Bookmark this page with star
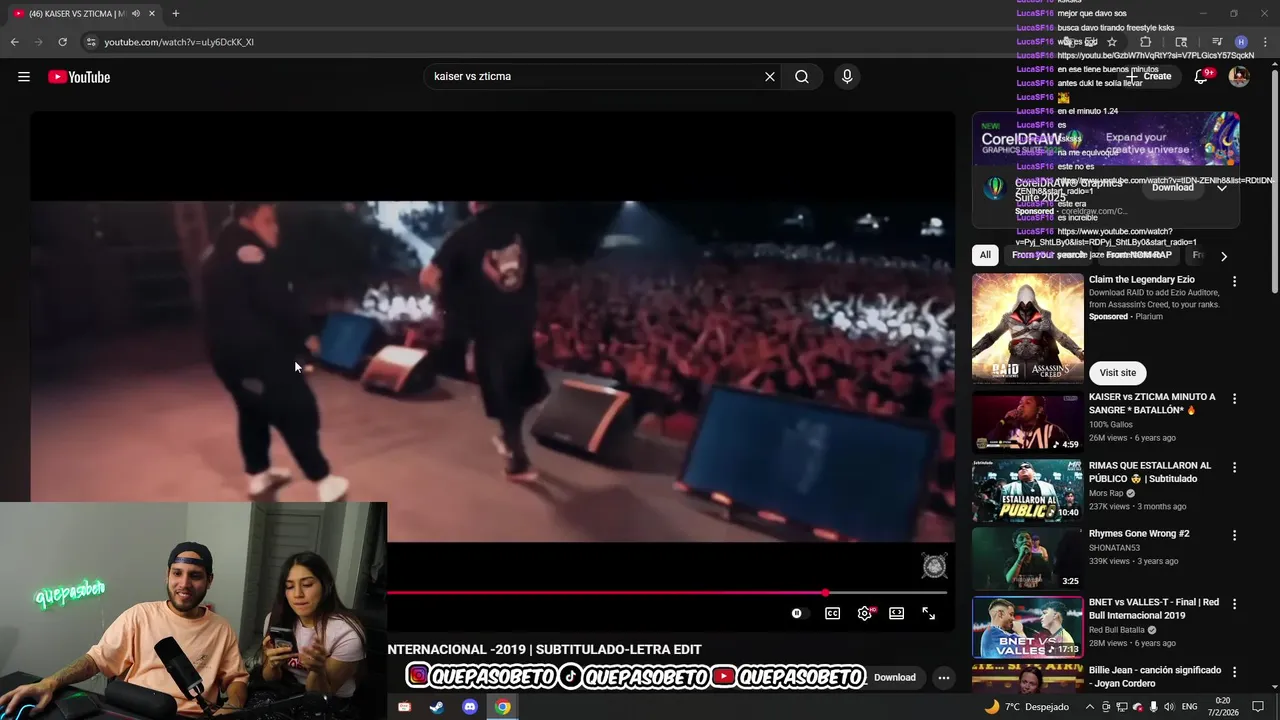The width and height of the screenshot is (1280, 720). tap(1112, 42)
